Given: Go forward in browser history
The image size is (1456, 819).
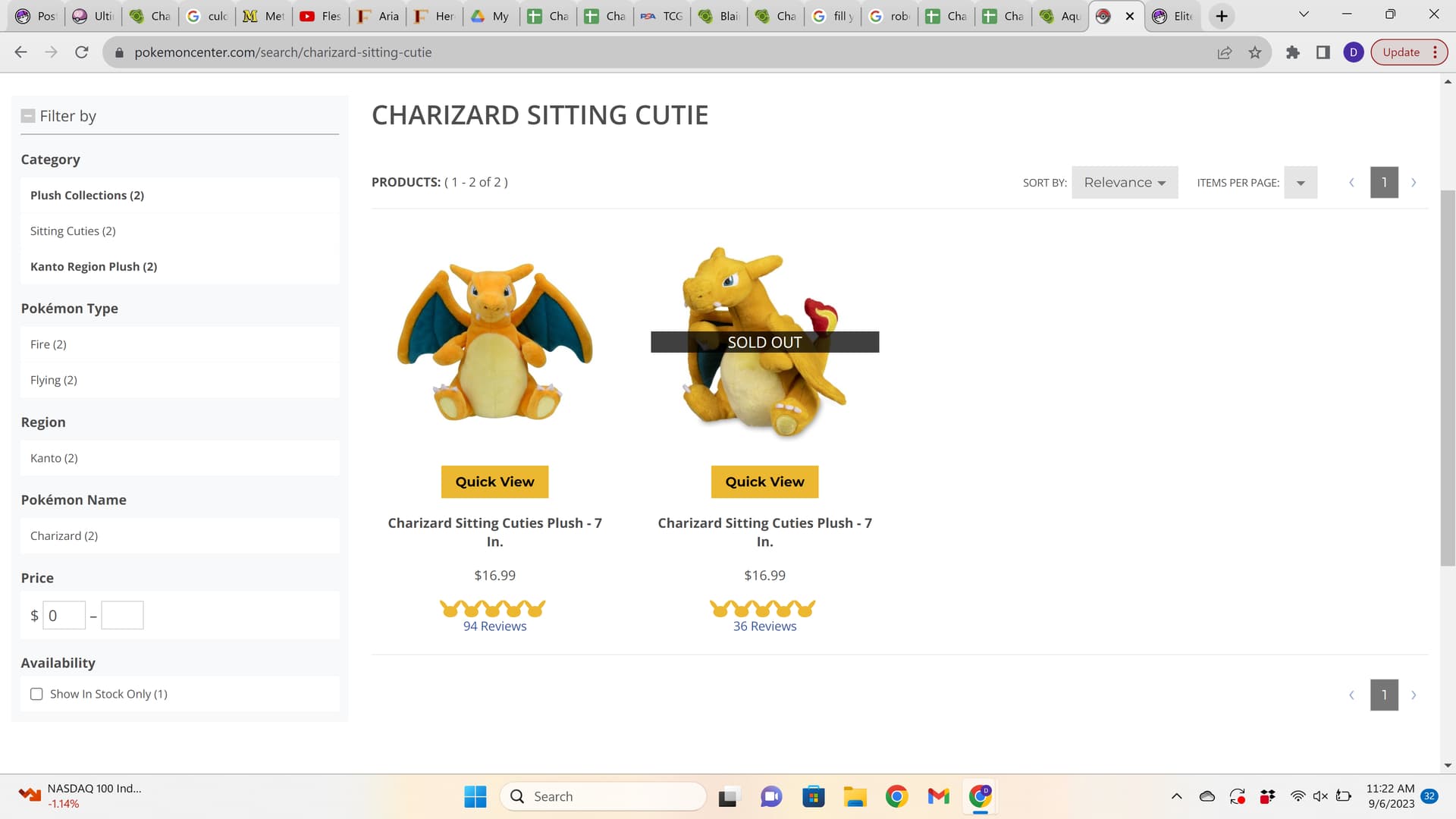Looking at the screenshot, I should (51, 52).
